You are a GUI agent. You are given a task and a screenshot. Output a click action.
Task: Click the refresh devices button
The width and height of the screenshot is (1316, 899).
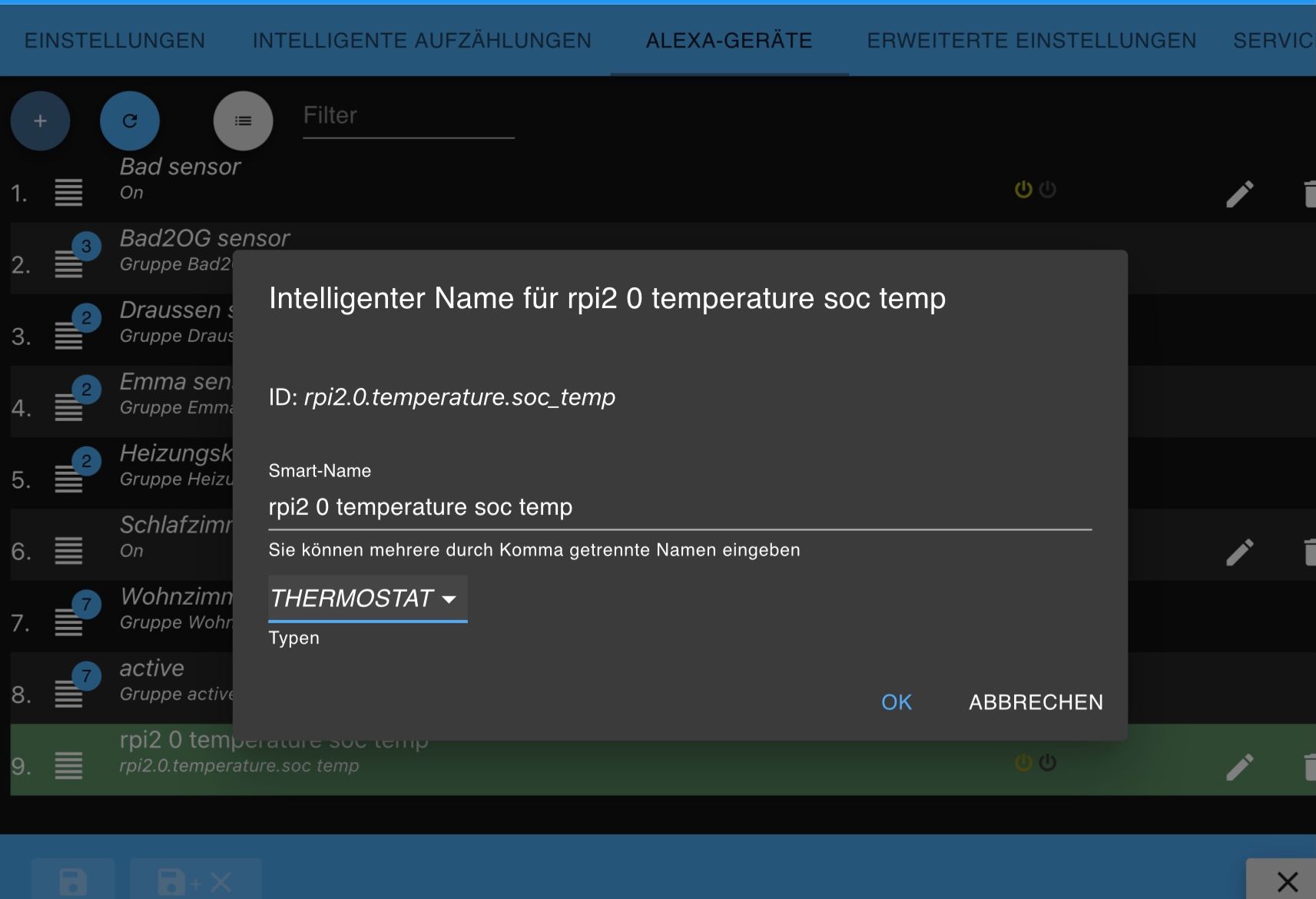pos(130,121)
